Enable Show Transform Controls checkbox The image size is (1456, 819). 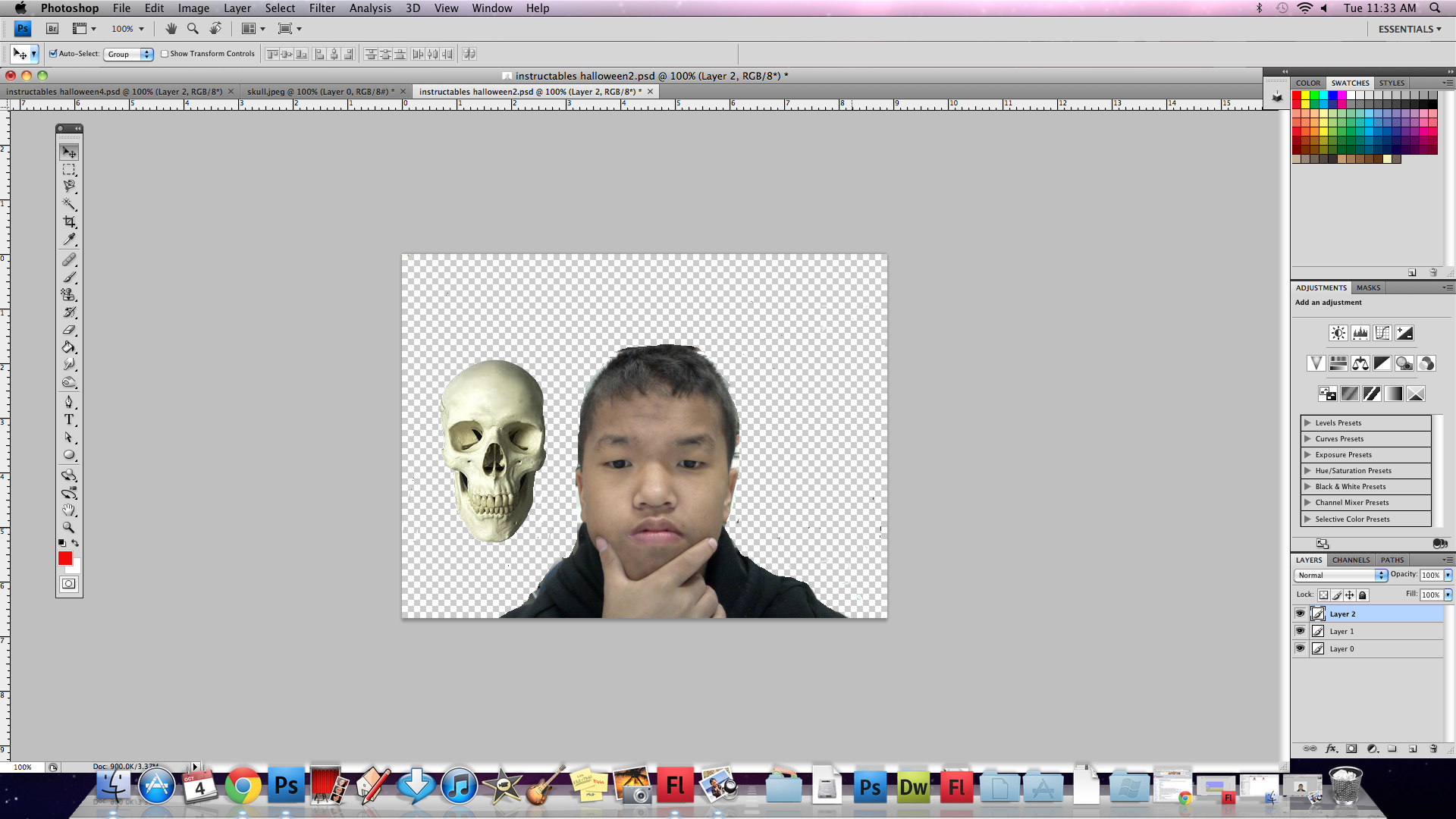(x=165, y=54)
